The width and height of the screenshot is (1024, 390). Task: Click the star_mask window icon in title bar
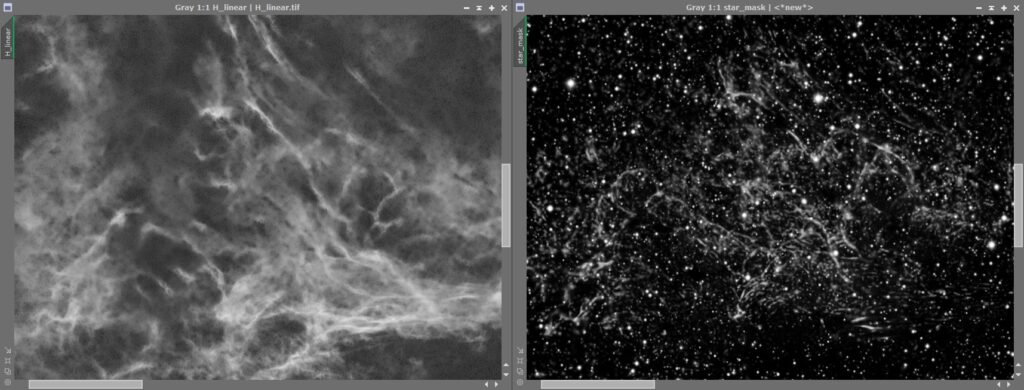pyautogui.click(x=520, y=8)
